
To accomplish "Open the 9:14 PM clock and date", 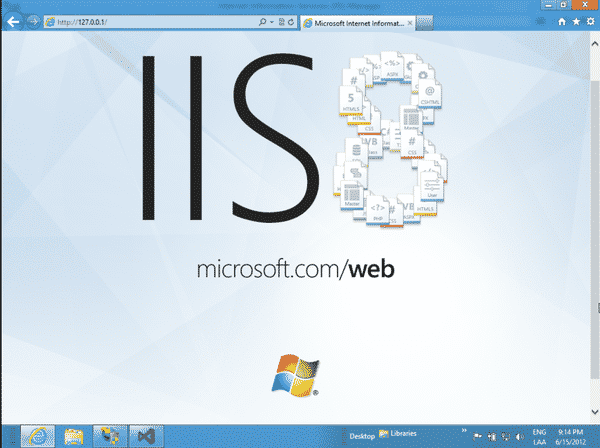I will coord(571,437).
